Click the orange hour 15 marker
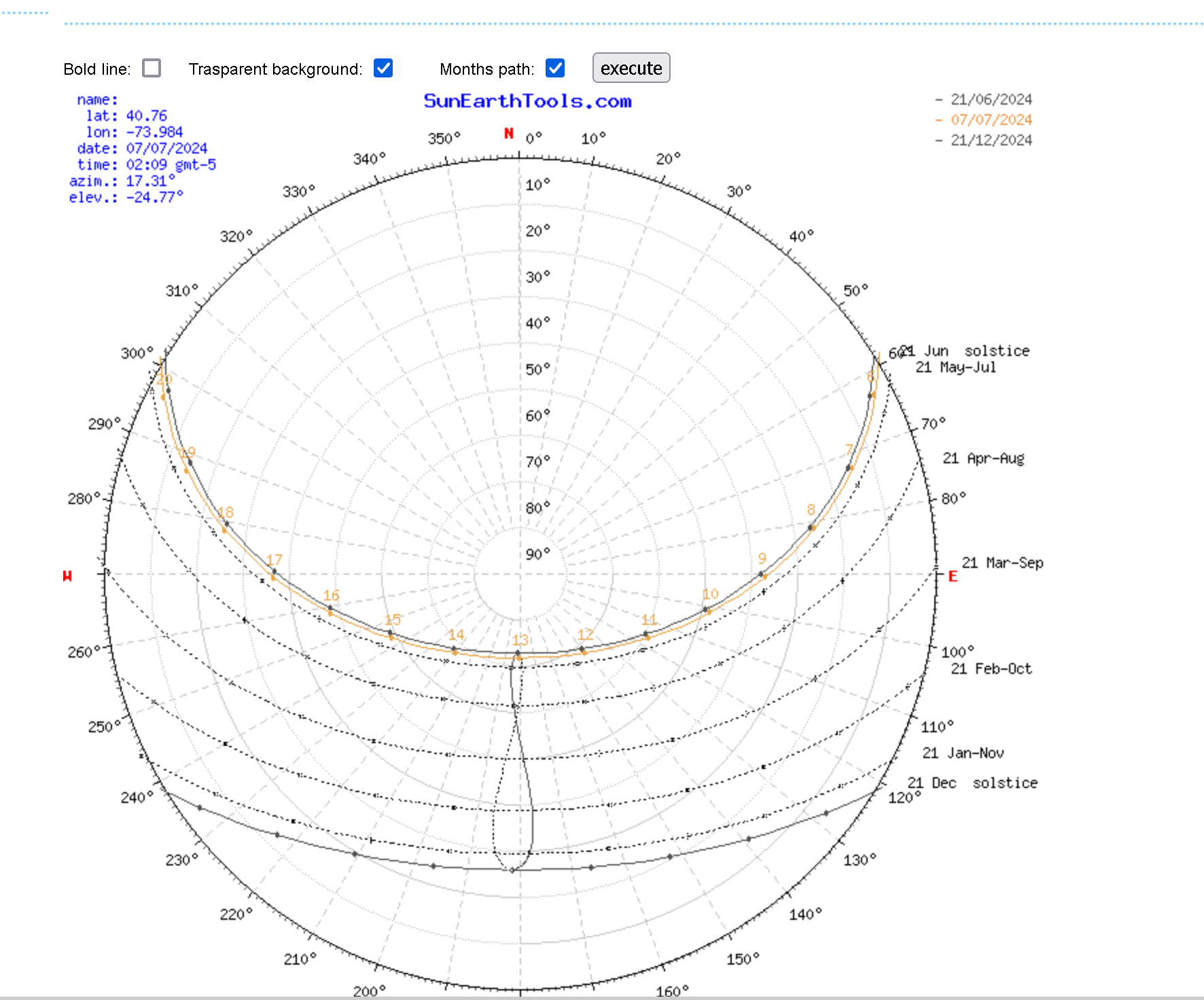 (393, 620)
